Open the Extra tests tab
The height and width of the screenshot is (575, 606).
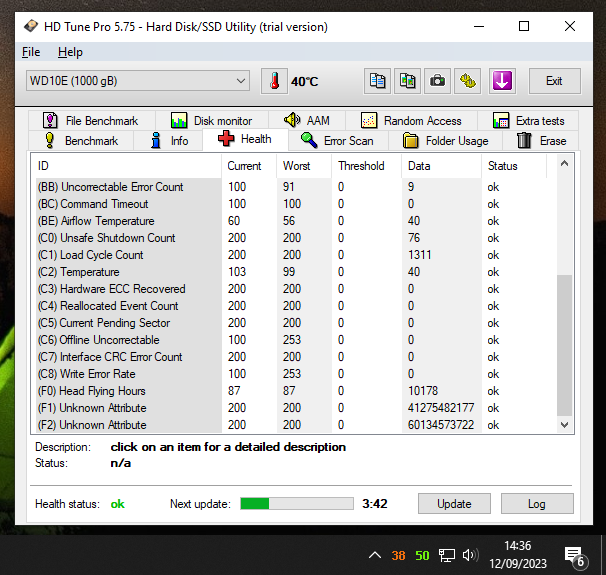point(528,121)
